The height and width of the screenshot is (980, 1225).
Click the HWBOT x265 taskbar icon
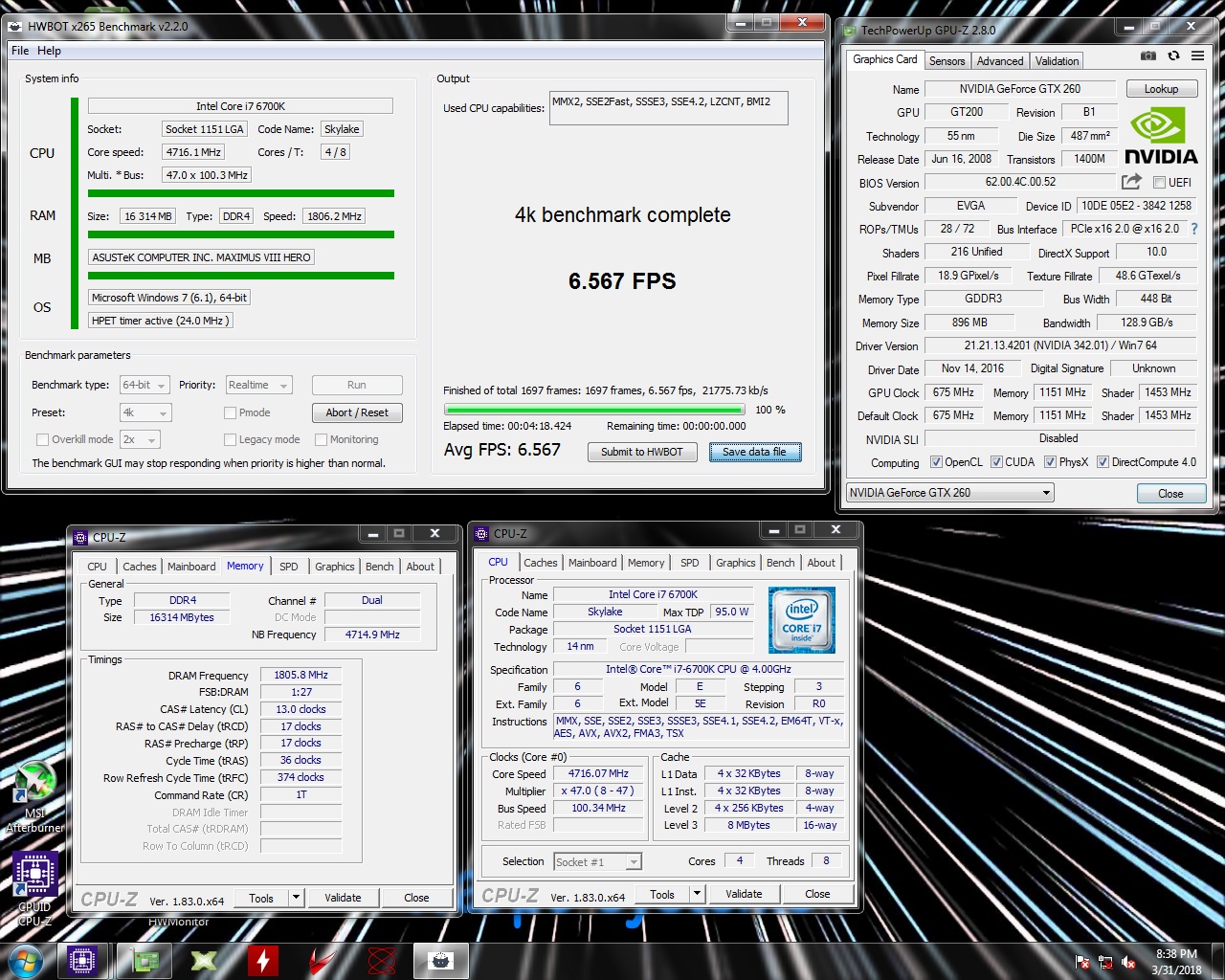pos(441,960)
